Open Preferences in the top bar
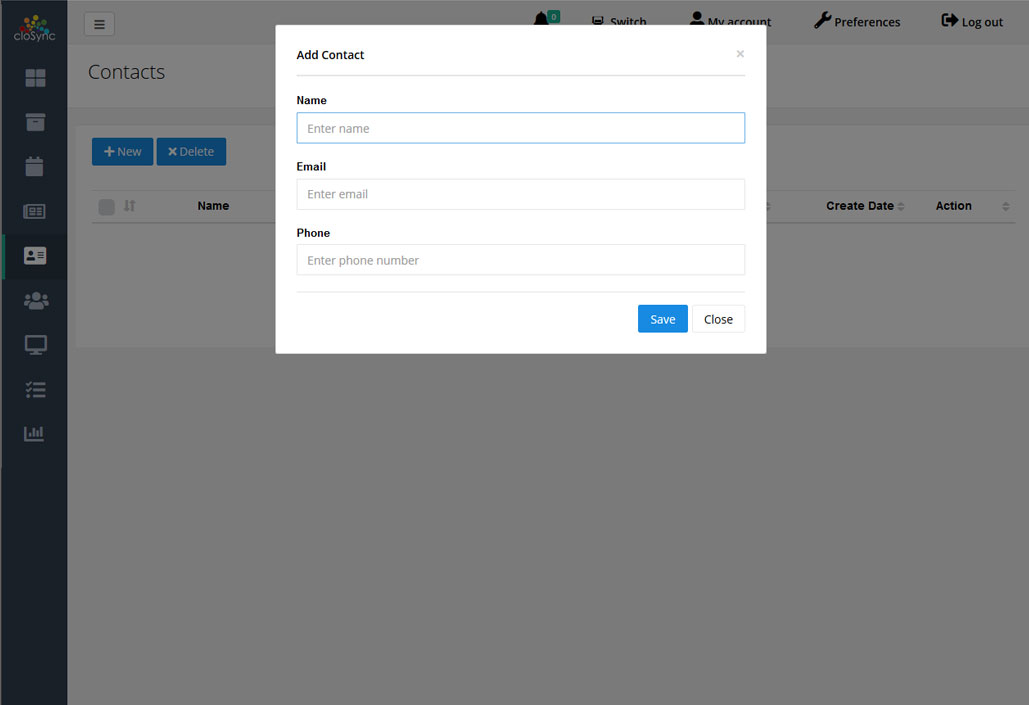This screenshot has width=1029, height=705. click(x=857, y=22)
